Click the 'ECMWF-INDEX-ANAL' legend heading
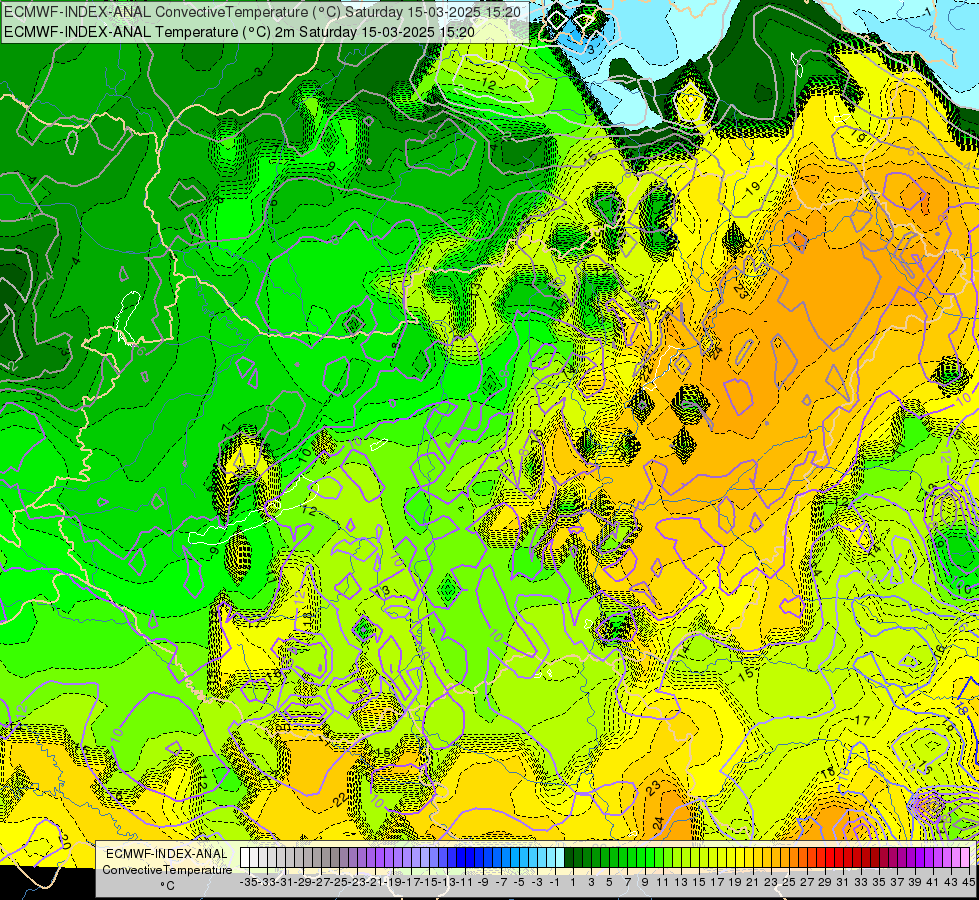Screen dimensions: 979x900 click(x=167, y=854)
